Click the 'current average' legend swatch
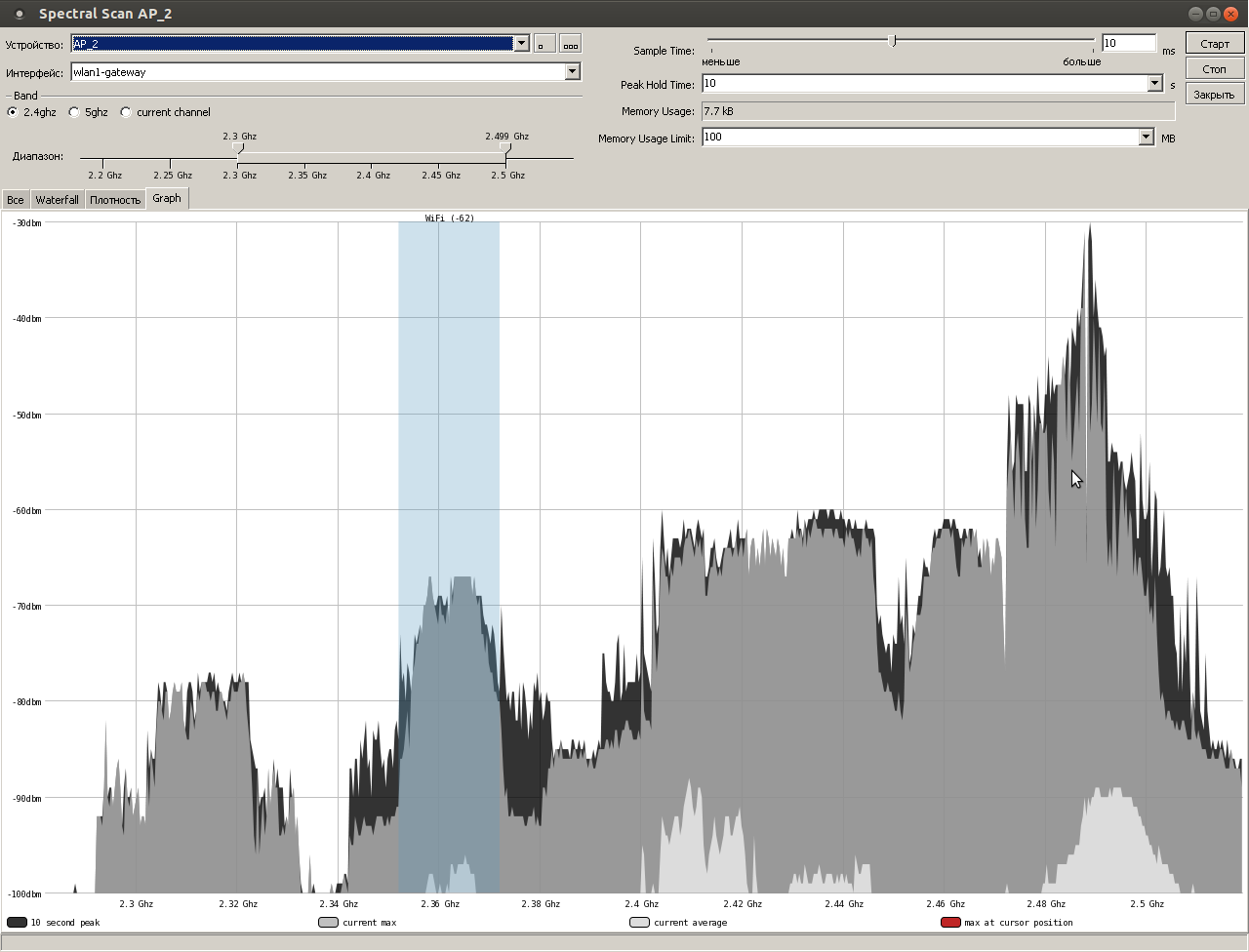 pos(639,922)
